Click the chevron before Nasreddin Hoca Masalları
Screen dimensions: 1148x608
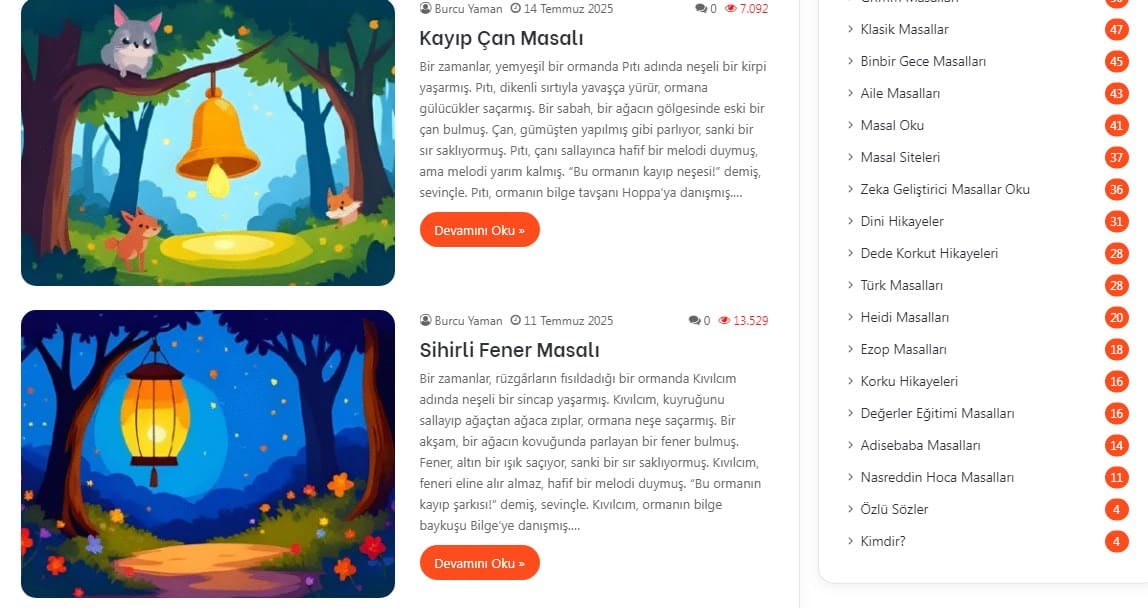[x=850, y=477]
